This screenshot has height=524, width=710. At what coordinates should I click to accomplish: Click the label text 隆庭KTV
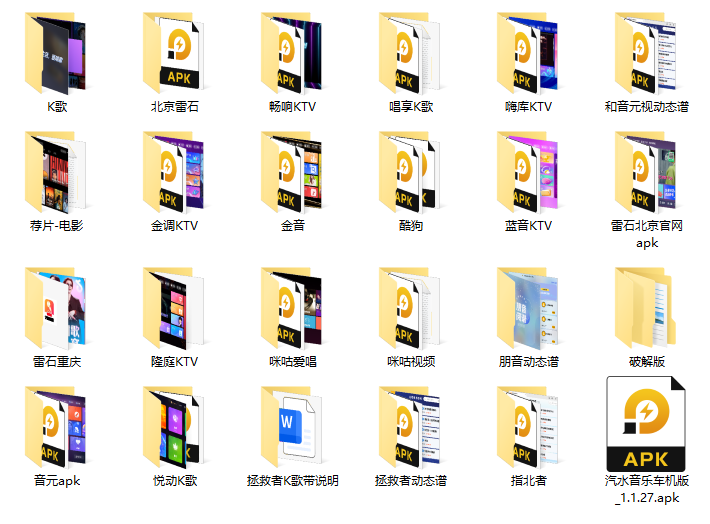(x=175, y=362)
